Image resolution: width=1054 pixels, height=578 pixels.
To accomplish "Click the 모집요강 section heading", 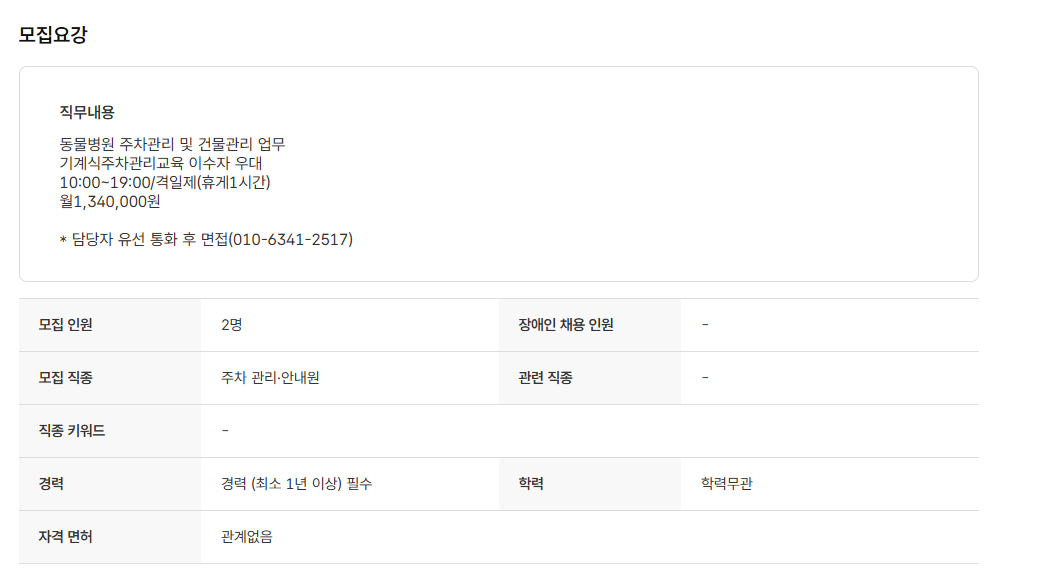I will [53, 35].
